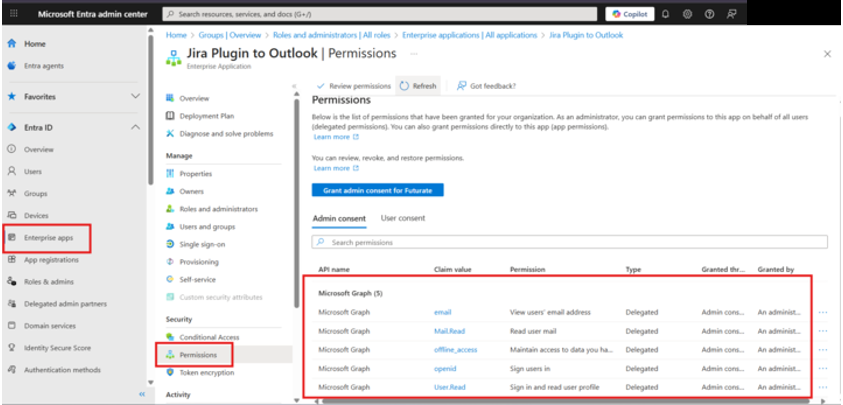This screenshot has width=843, height=405.
Task: Collapse the Entra ID section
Action: point(135,127)
